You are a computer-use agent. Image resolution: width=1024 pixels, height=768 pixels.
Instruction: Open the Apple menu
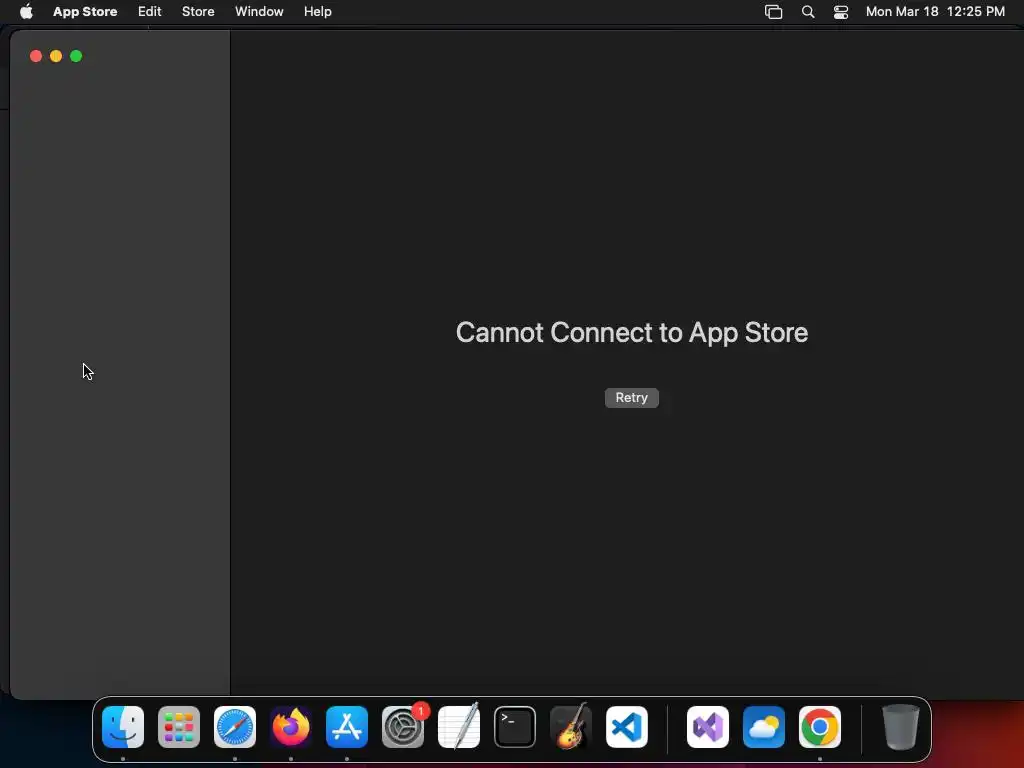(26, 11)
